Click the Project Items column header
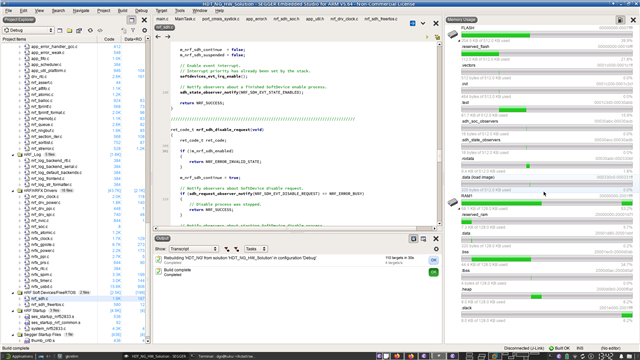The height and width of the screenshot is (360, 640). 49,39
